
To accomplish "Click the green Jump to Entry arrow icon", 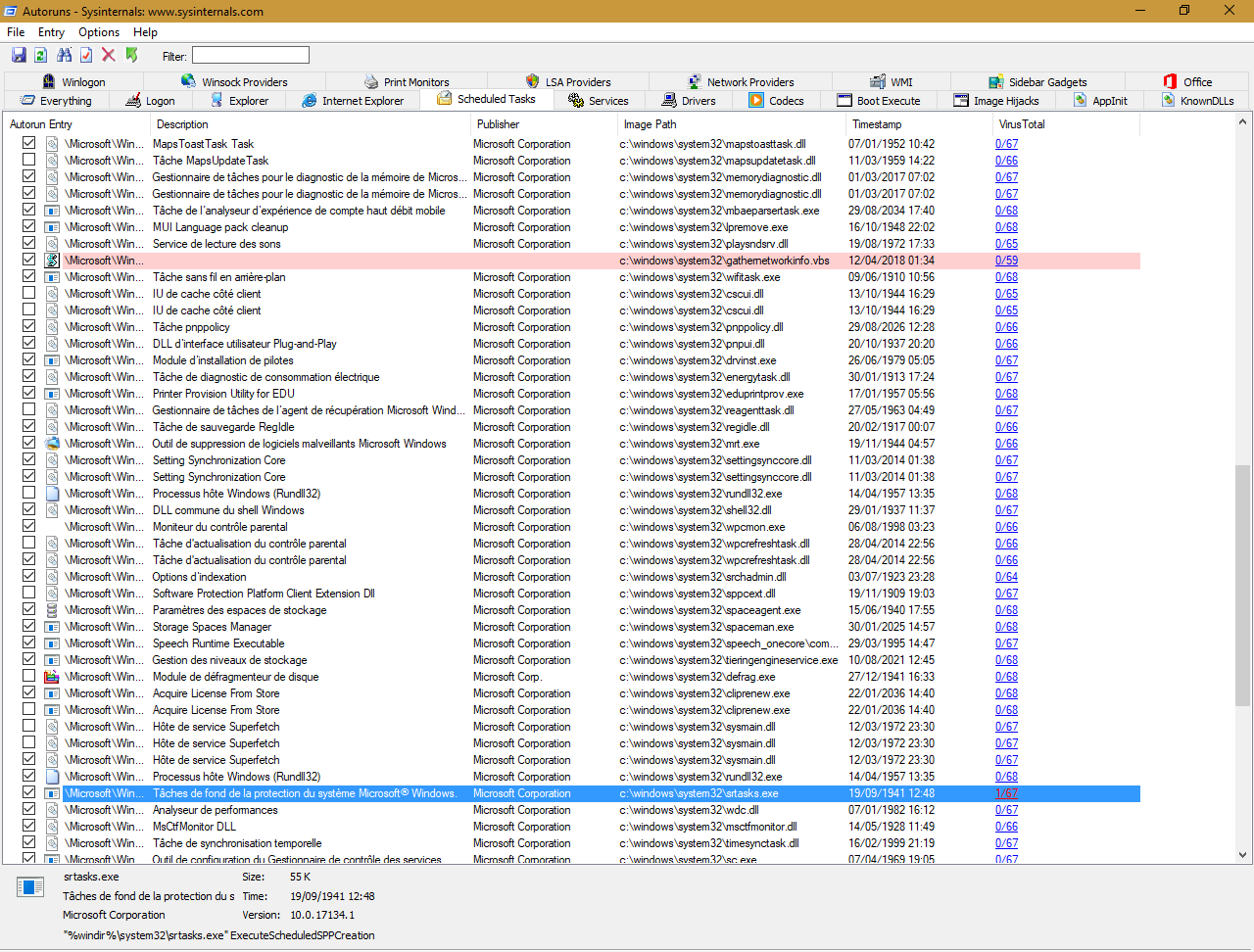I will click(132, 56).
